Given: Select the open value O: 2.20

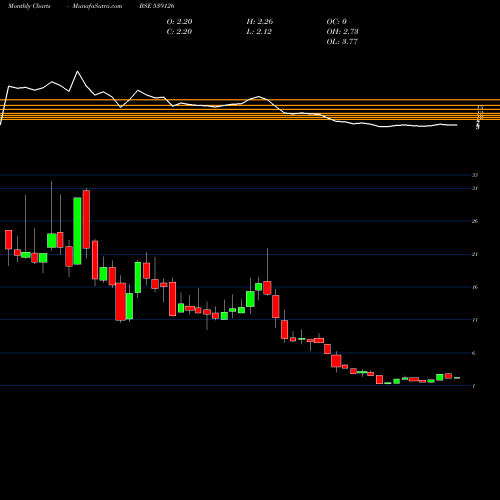Looking at the screenshot, I should [x=179, y=21].
